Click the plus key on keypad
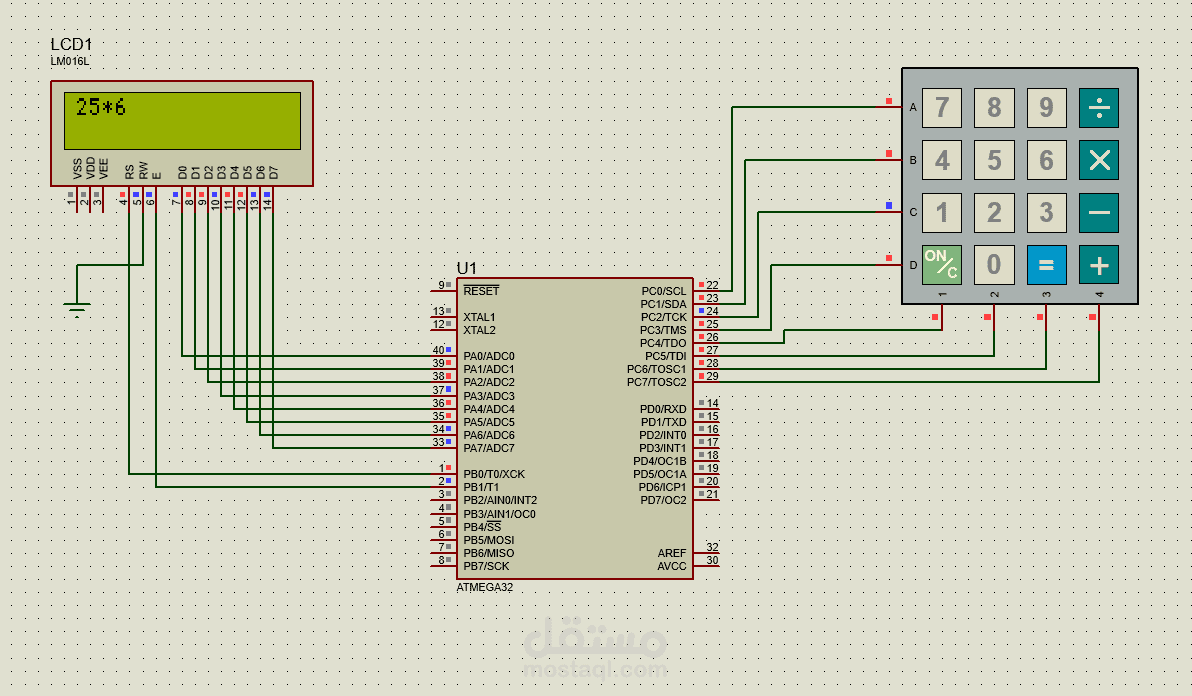 click(x=1098, y=264)
